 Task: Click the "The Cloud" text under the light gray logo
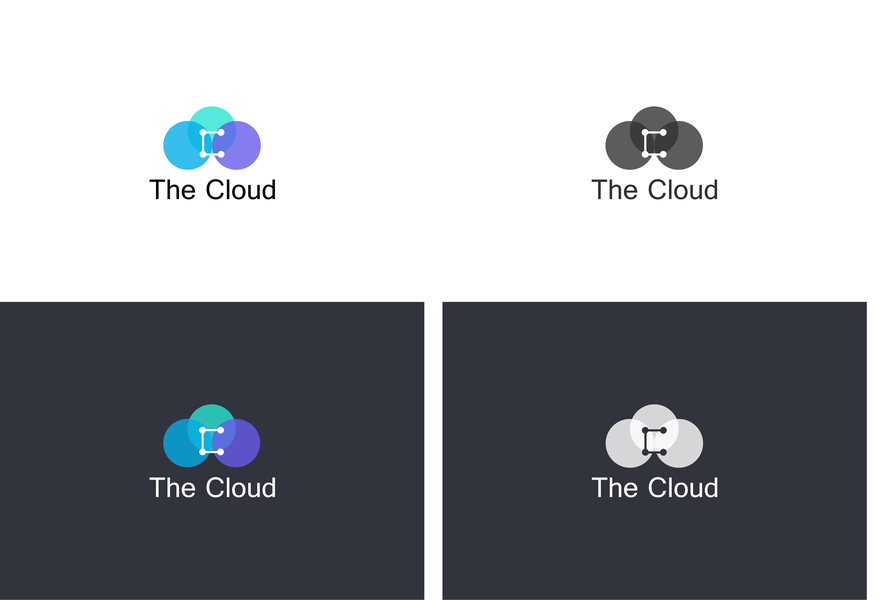655,488
